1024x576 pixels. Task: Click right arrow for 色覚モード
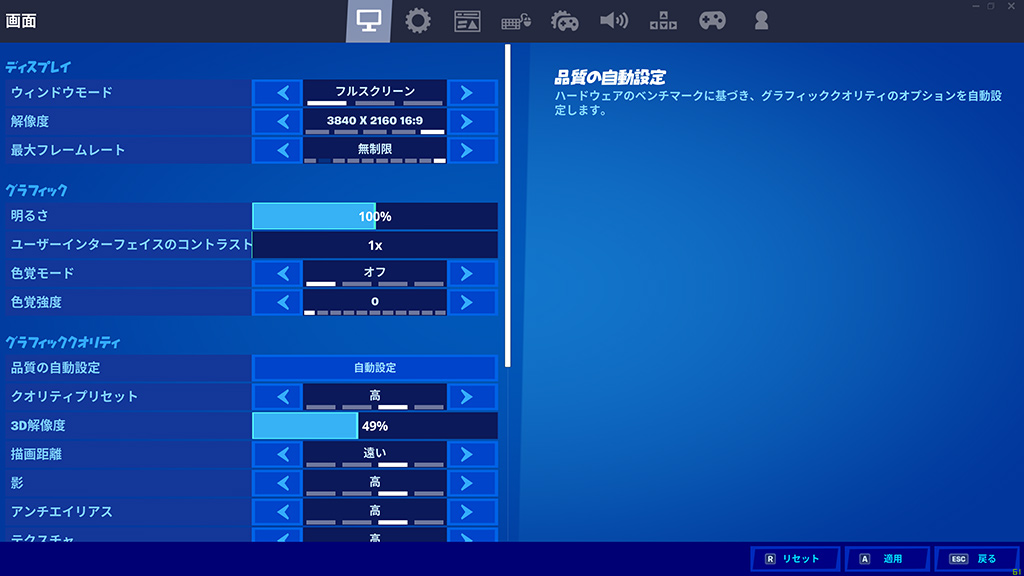coord(472,274)
